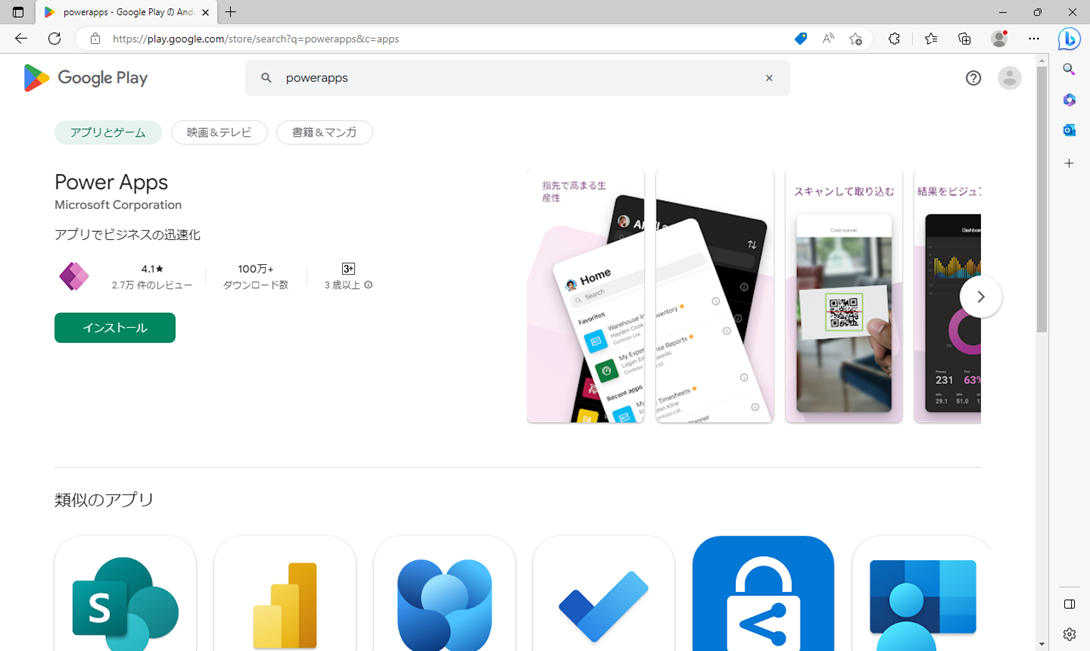Focus the powerapps search field
The width and height of the screenshot is (1090, 651).
(517, 78)
